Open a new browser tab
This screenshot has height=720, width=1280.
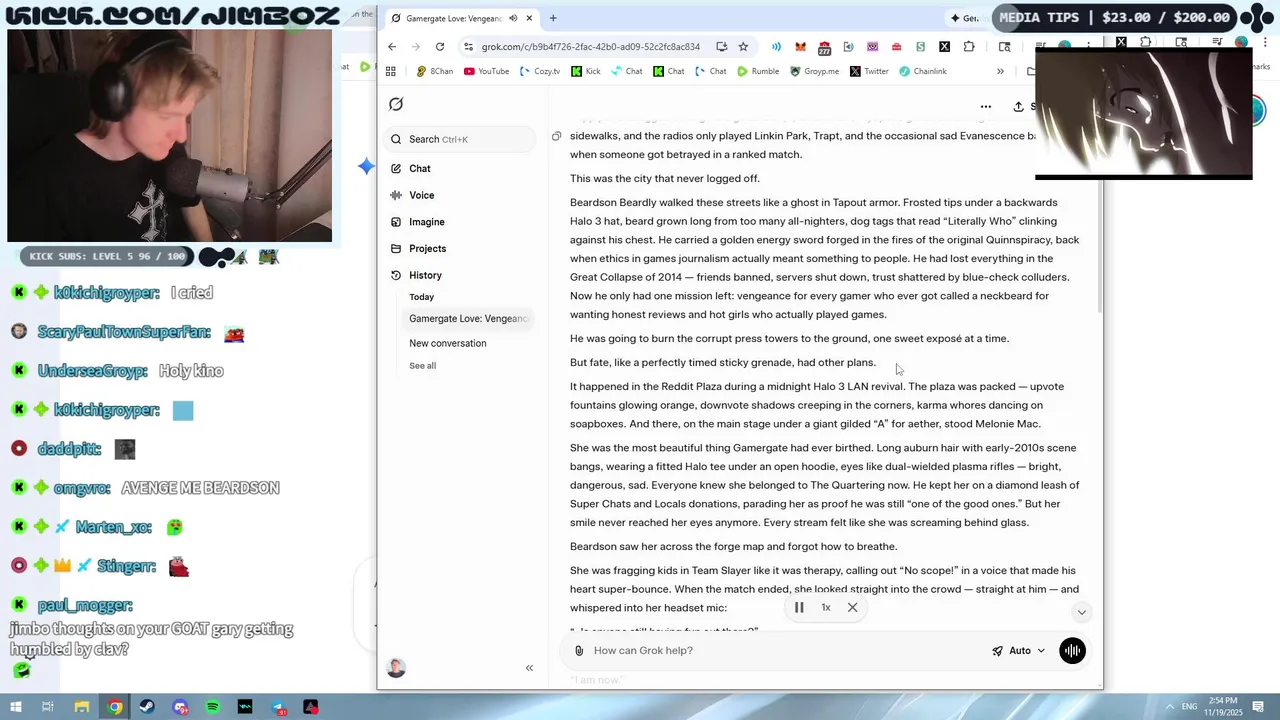[553, 18]
